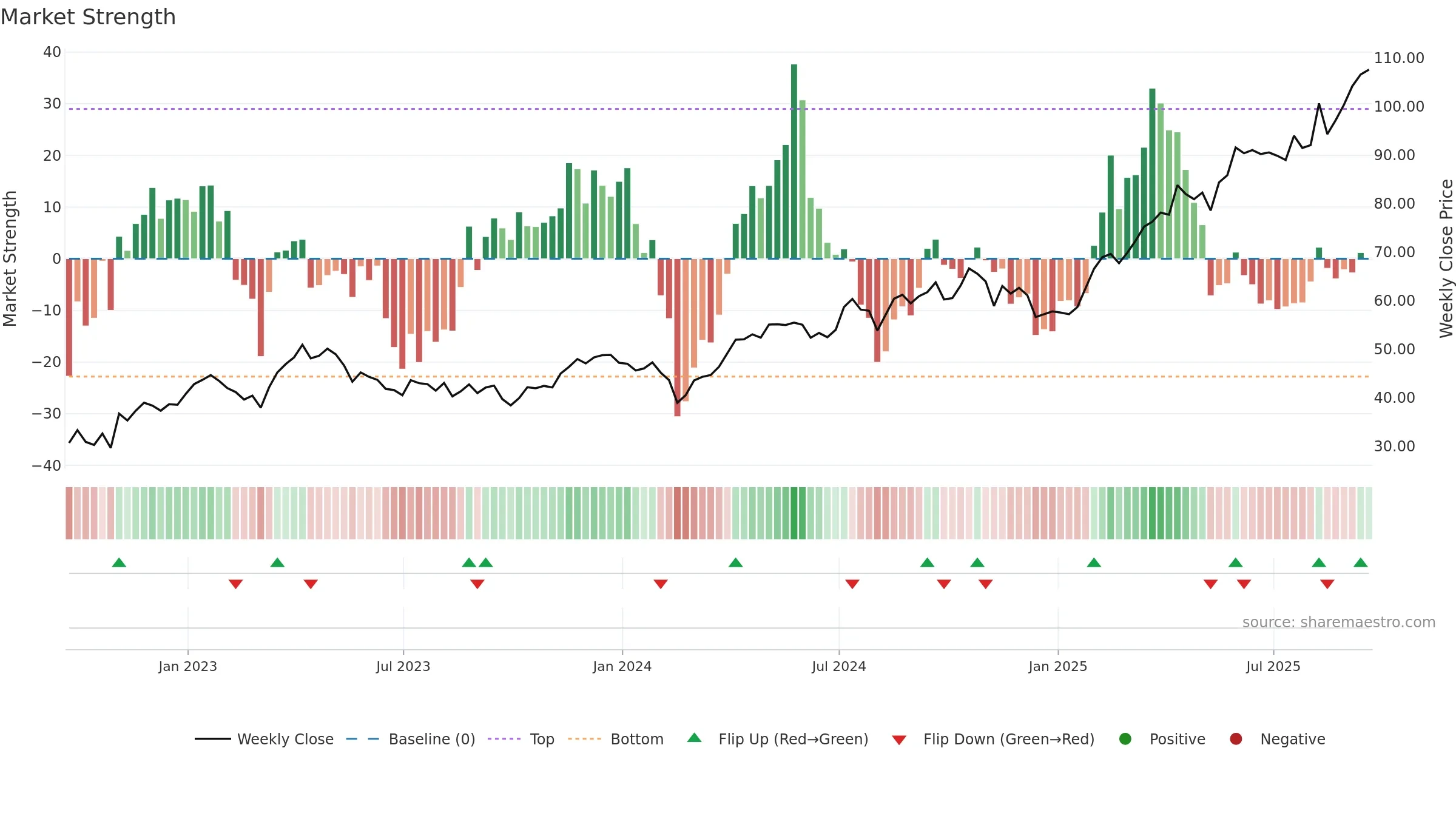
Task: Click the '110.00' price axis value
Action: [x=1399, y=58]
